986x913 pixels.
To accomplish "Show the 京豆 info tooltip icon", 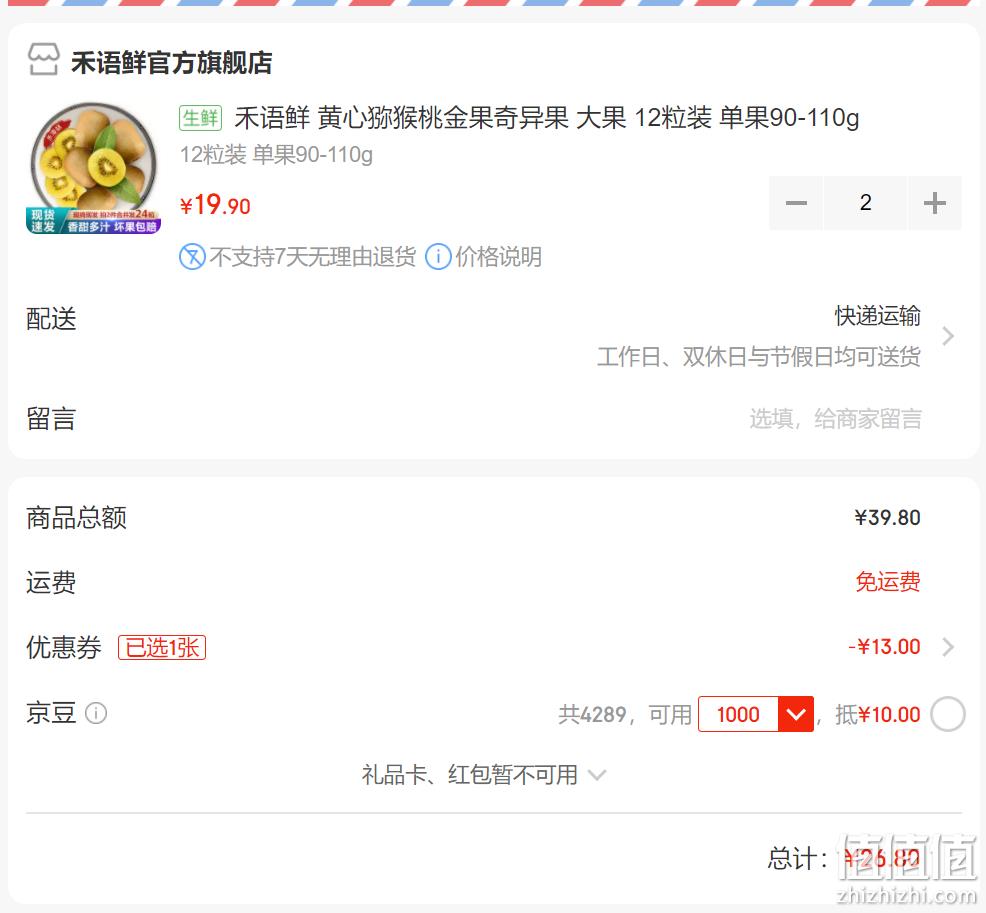I will [x=96, y=713].
